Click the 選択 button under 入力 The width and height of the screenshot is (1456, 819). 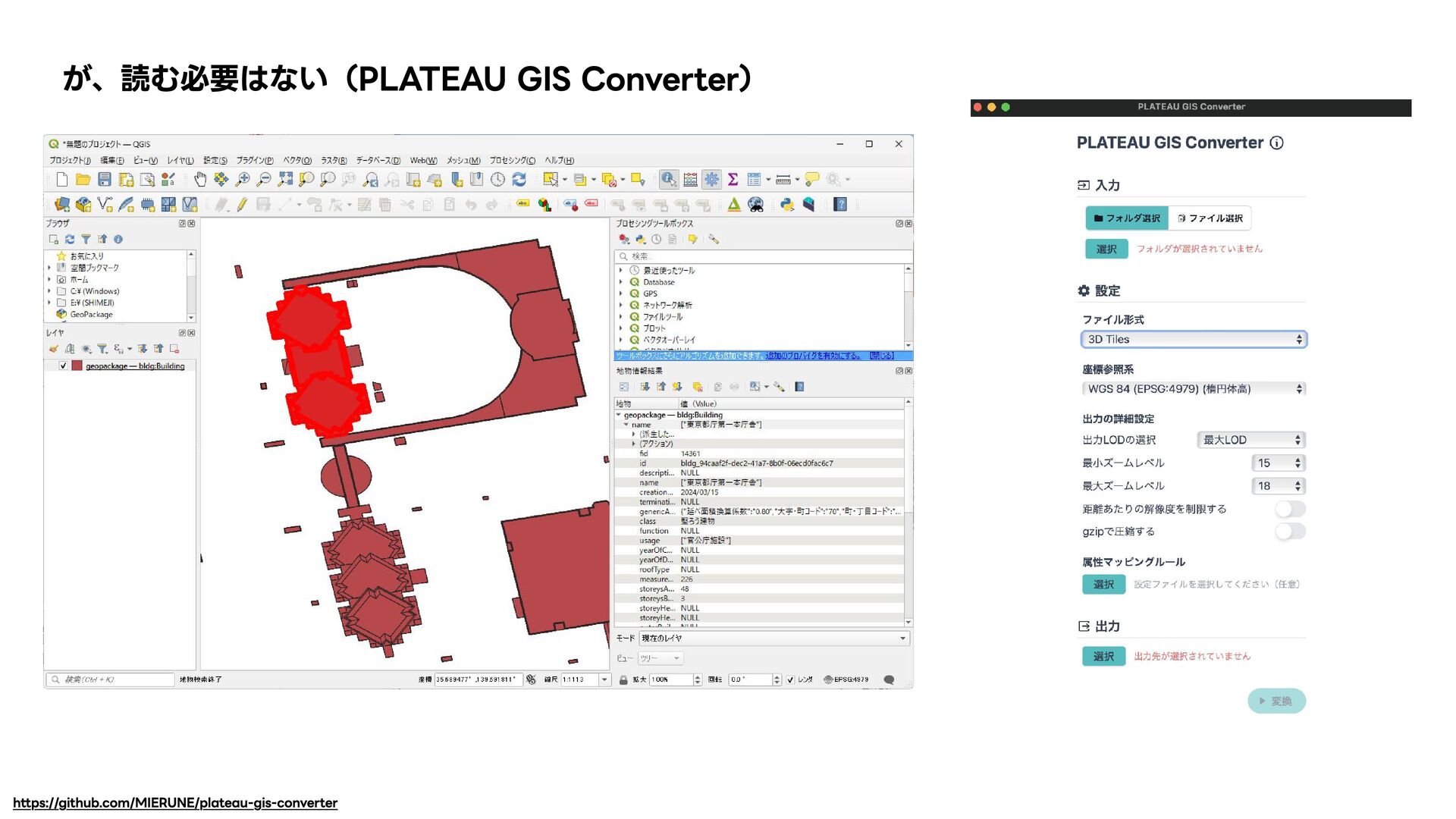(x=1106, y=249)
